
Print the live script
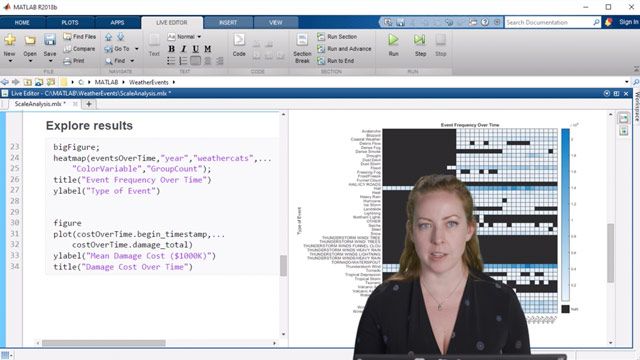(74, 61)
